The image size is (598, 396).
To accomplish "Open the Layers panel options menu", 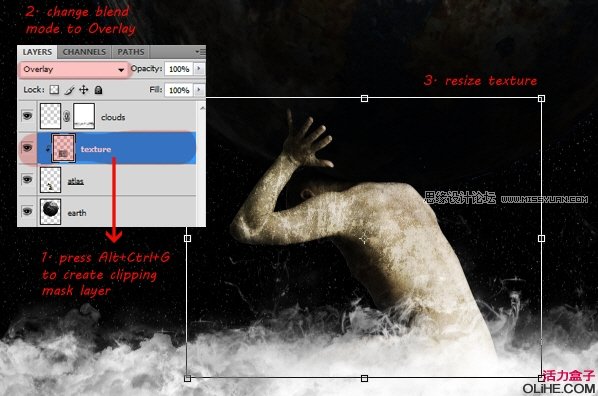I will [x=200, y=51].
